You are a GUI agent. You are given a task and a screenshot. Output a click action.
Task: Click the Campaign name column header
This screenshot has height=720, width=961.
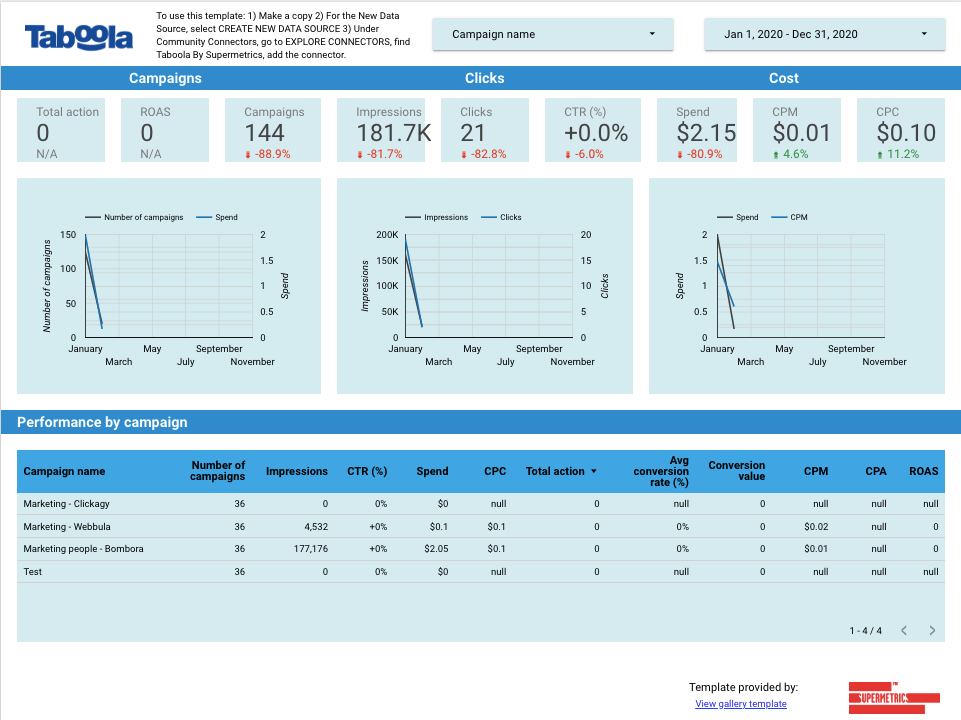(x=64, y=471)
